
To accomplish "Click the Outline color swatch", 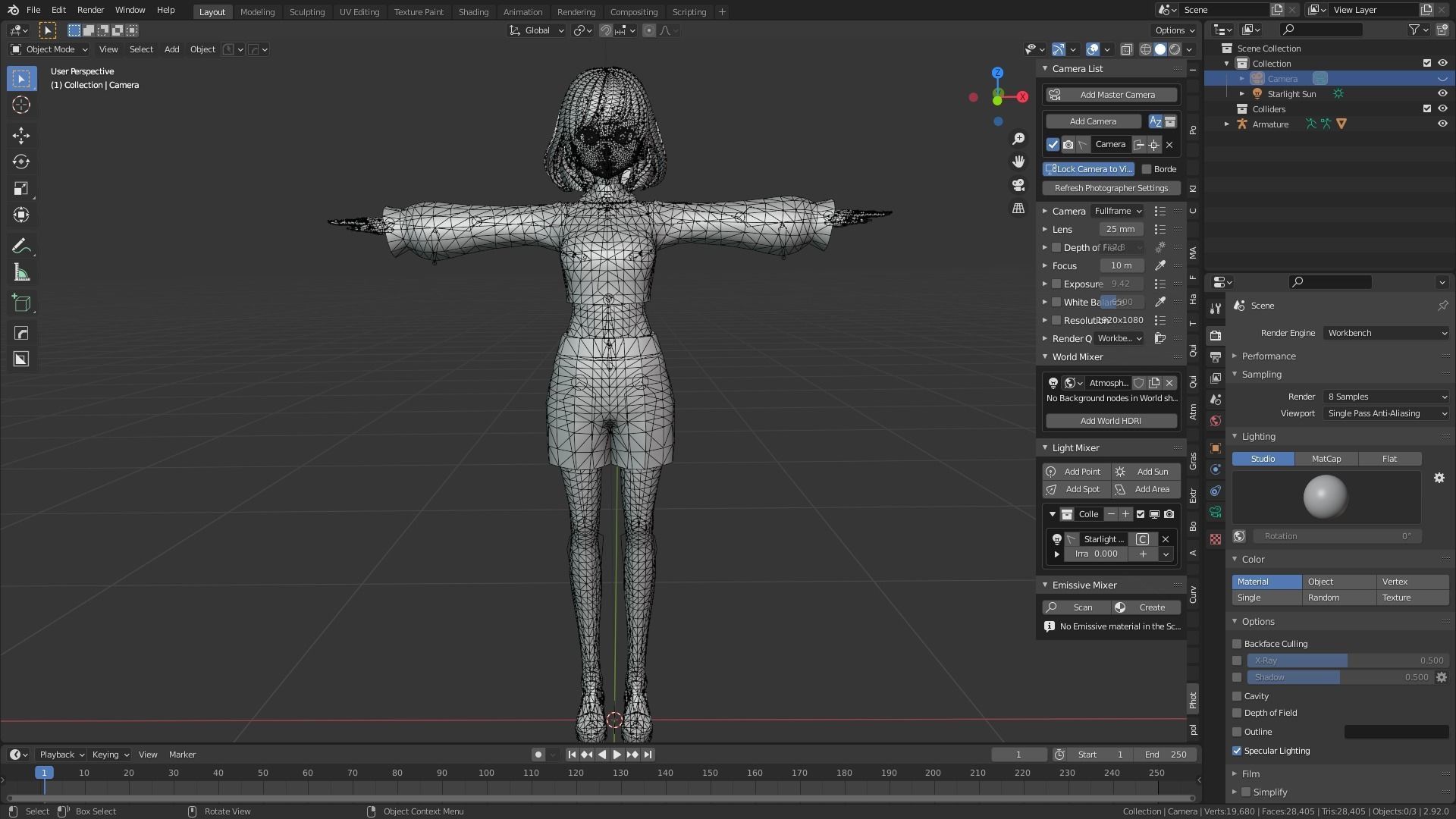I will [x=1396, y=732].
